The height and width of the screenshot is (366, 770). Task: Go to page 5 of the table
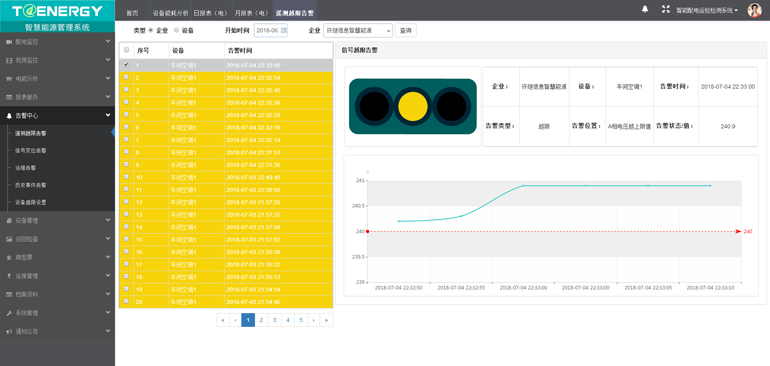pyautogui.click(x=301, y=320)
